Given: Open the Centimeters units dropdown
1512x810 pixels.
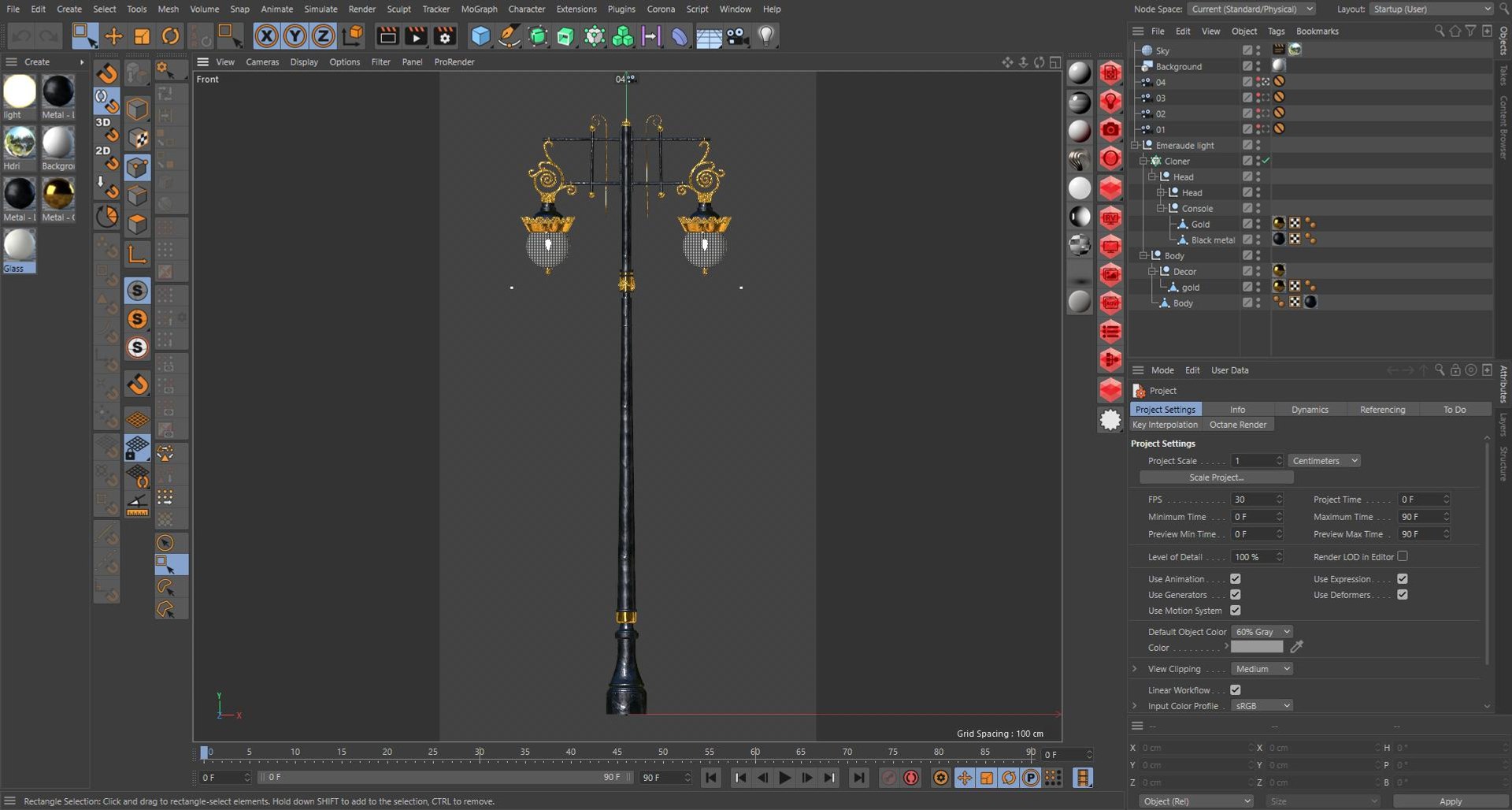Looking at the screenshot, I should coord(1325,461).
